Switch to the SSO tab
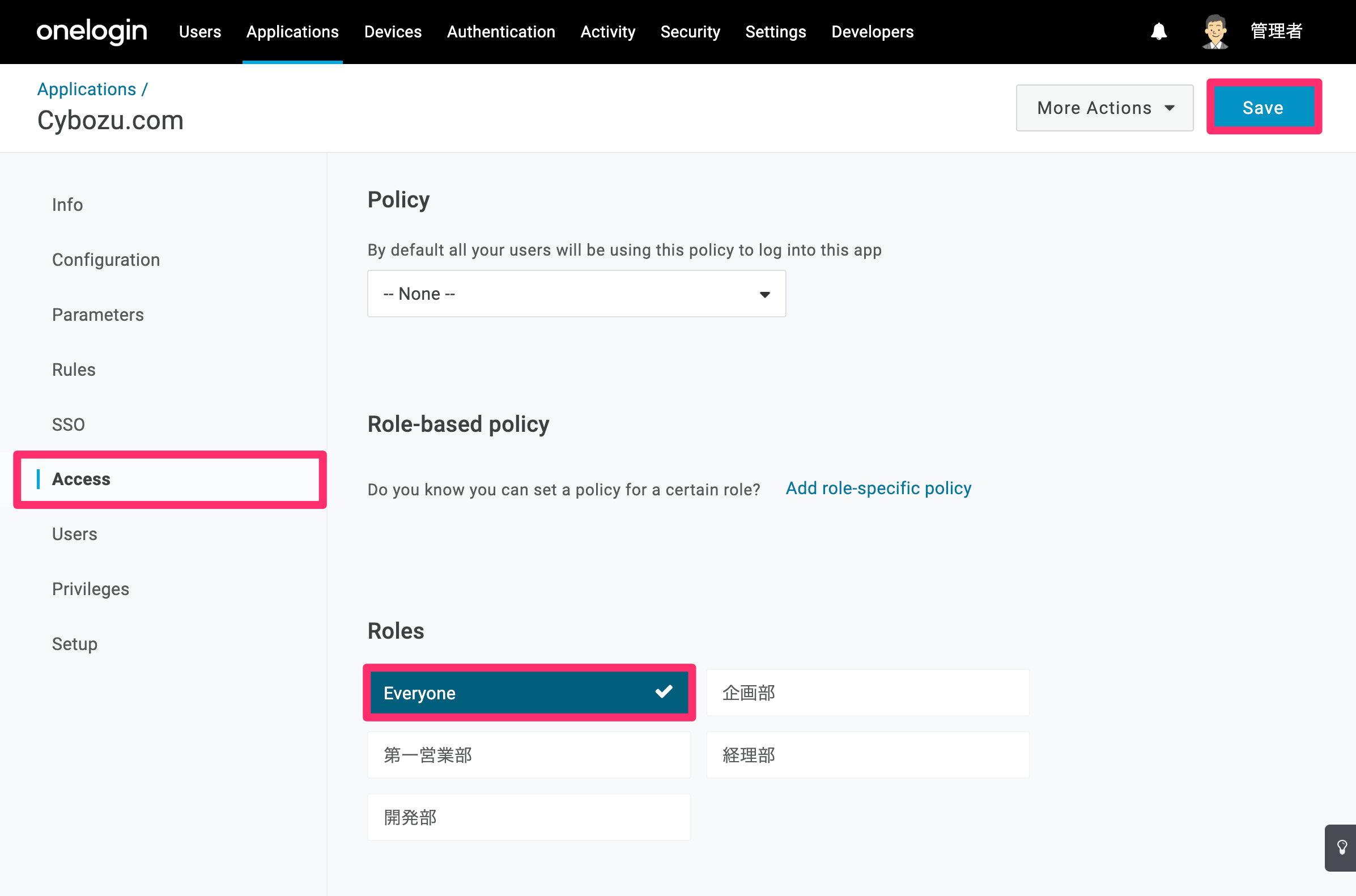Image resolution: width=1356 pixels, height=896 pixels. pos(69,424)
